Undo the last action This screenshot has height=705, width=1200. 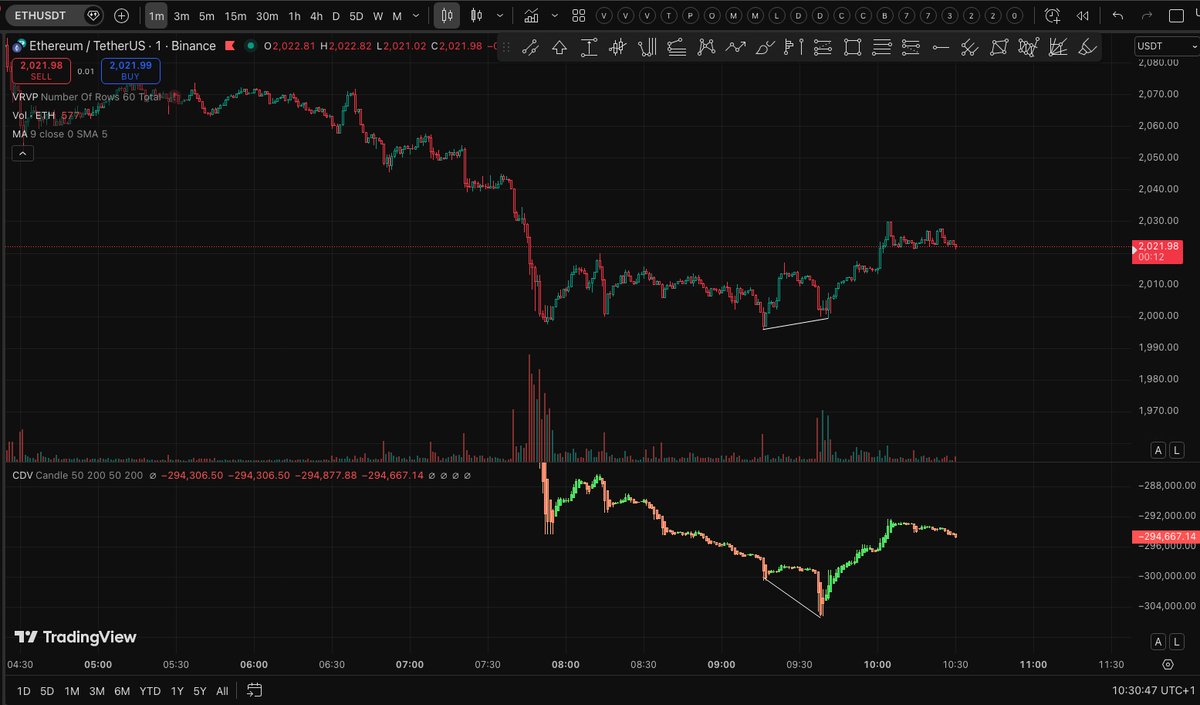click(1118, 16)
